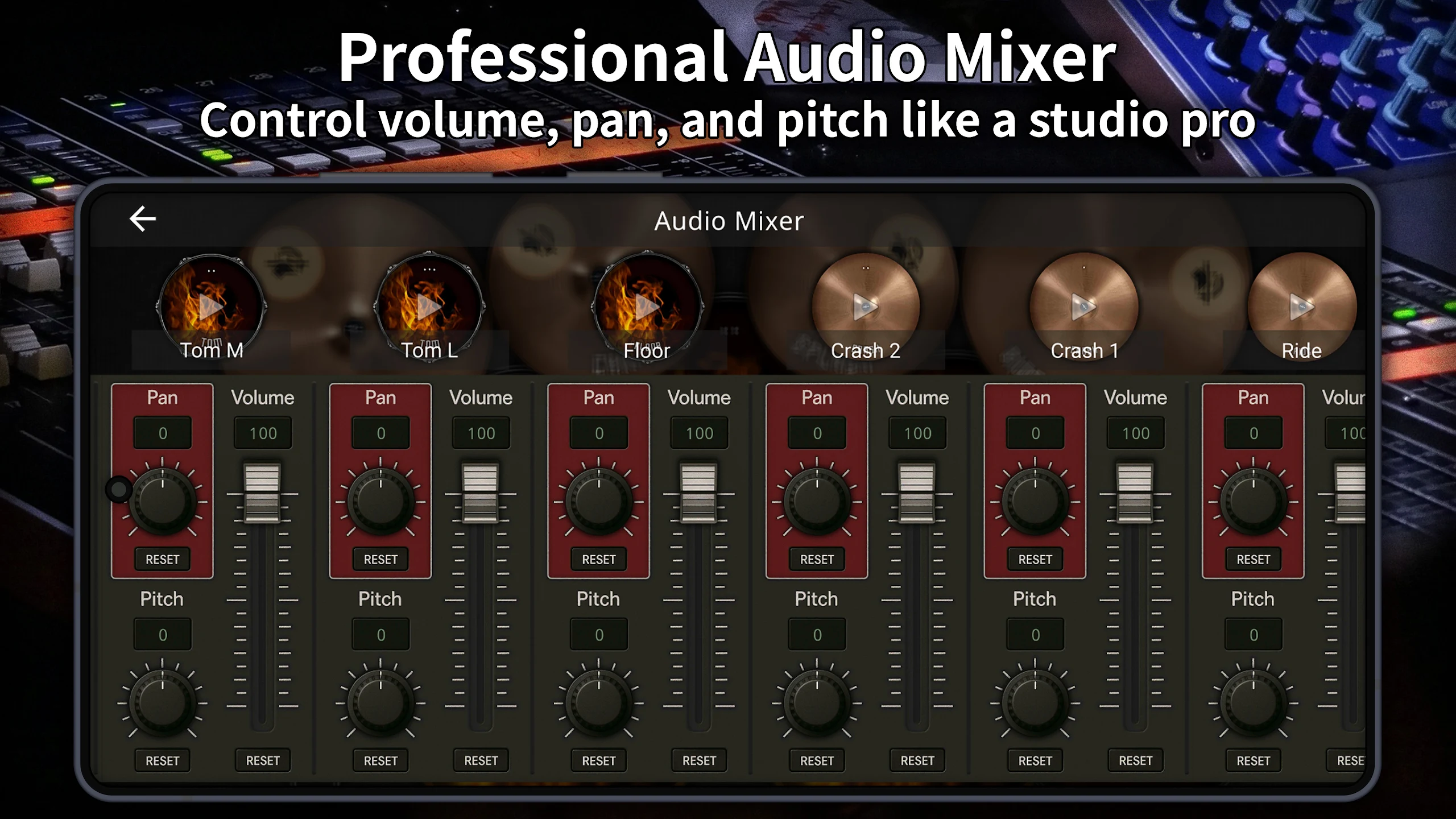
Task: Play the Crash 1 cymbal
Action: pos(1083,307)
